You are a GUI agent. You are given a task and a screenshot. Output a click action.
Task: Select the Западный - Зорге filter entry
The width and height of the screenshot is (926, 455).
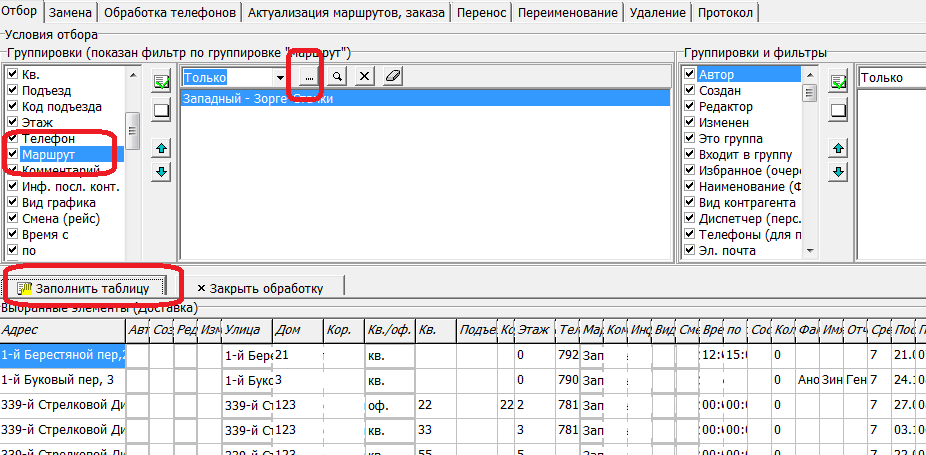[257, 99]
